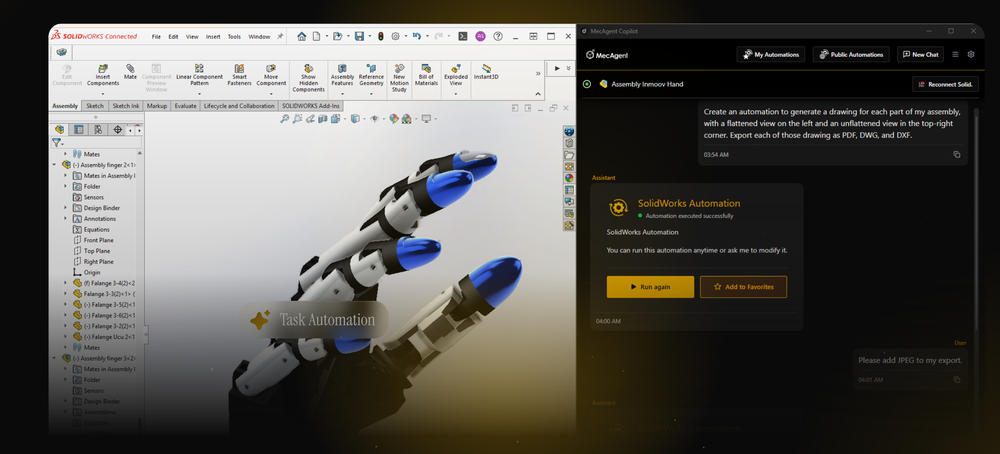Click the Home icon in SolidWorks toolbar
1000x454 pixels.
[302, 36]
